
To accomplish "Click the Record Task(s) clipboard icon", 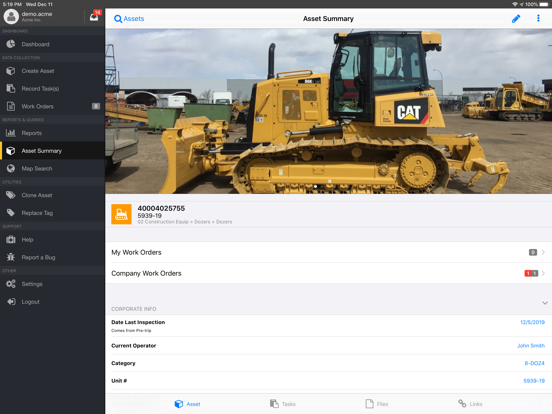I will (x=11, y=89).
